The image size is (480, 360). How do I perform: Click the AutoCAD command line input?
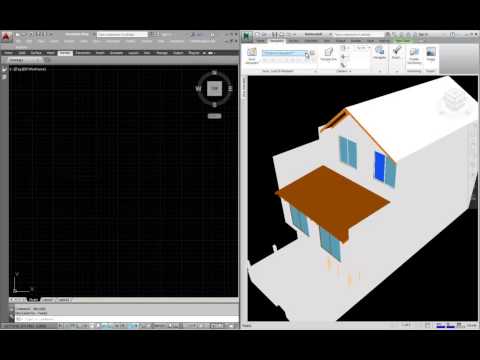tap(127, 319)
